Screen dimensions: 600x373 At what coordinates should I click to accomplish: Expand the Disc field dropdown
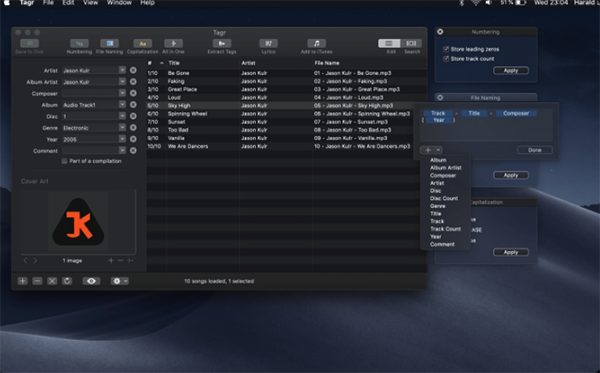tap(122, 116)
